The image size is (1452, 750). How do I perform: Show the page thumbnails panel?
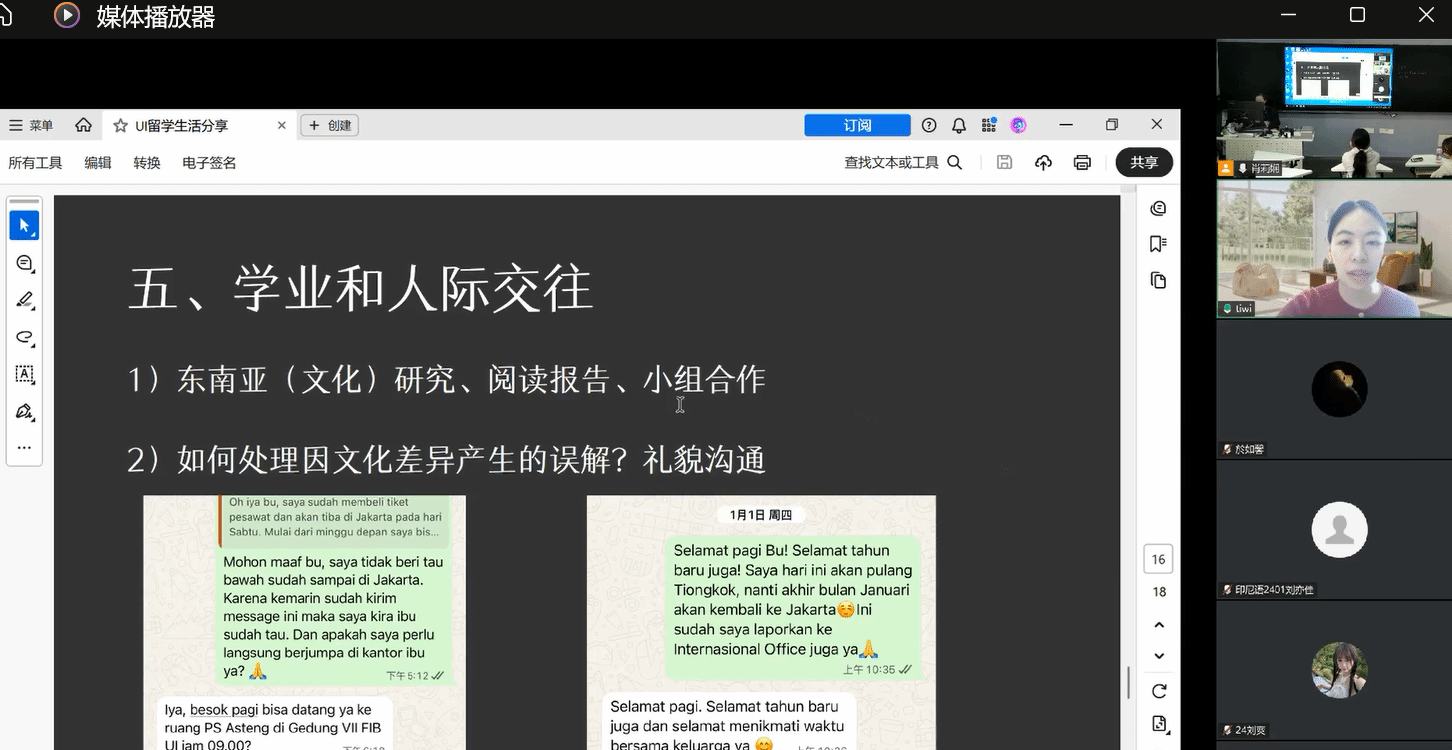click(x=1158, y=280)
